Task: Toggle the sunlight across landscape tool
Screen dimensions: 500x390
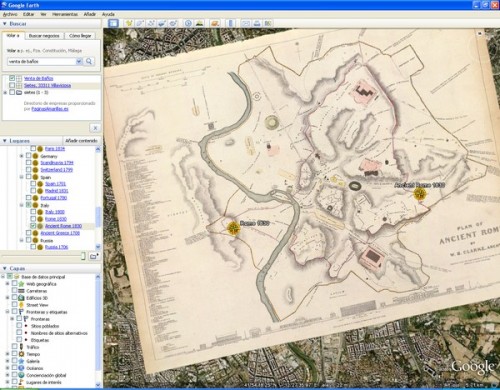Action: pos(199,23)
